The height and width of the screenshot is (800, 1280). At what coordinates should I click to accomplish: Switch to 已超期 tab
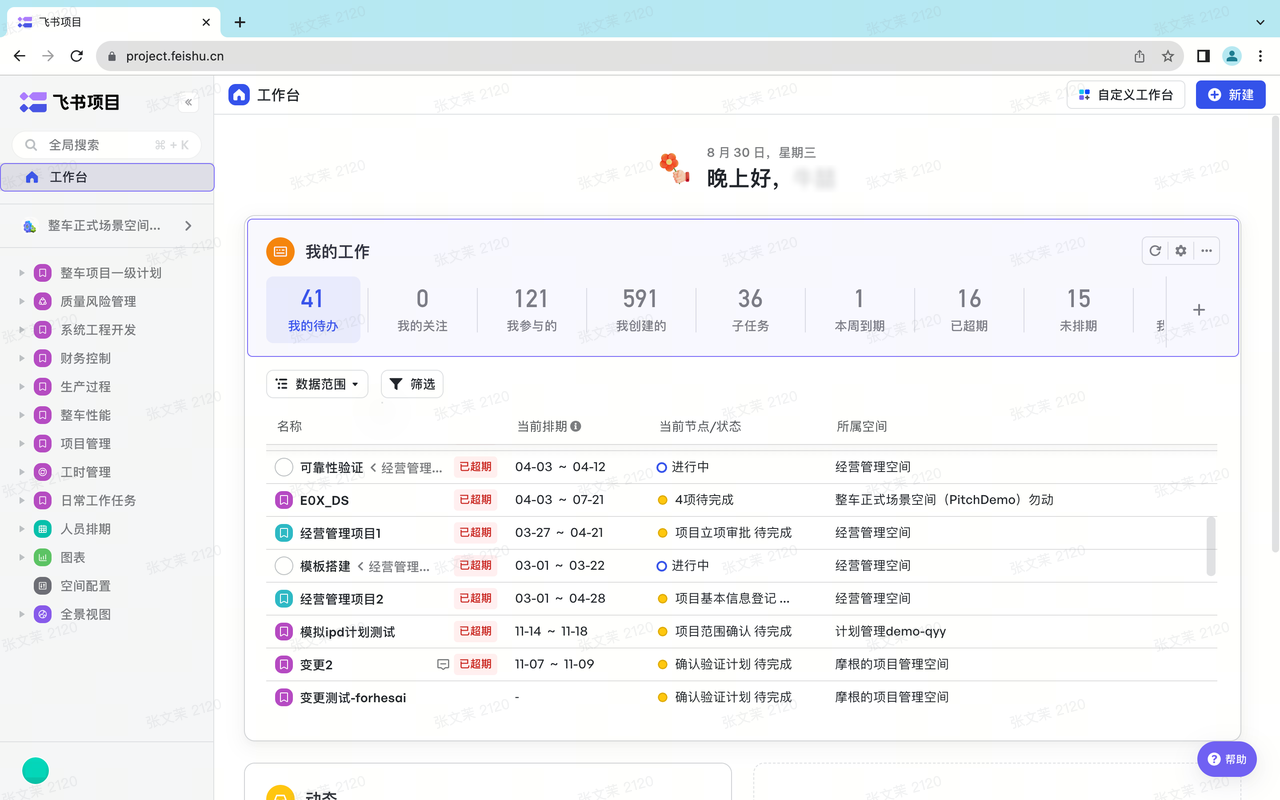[x=969, y=310]
